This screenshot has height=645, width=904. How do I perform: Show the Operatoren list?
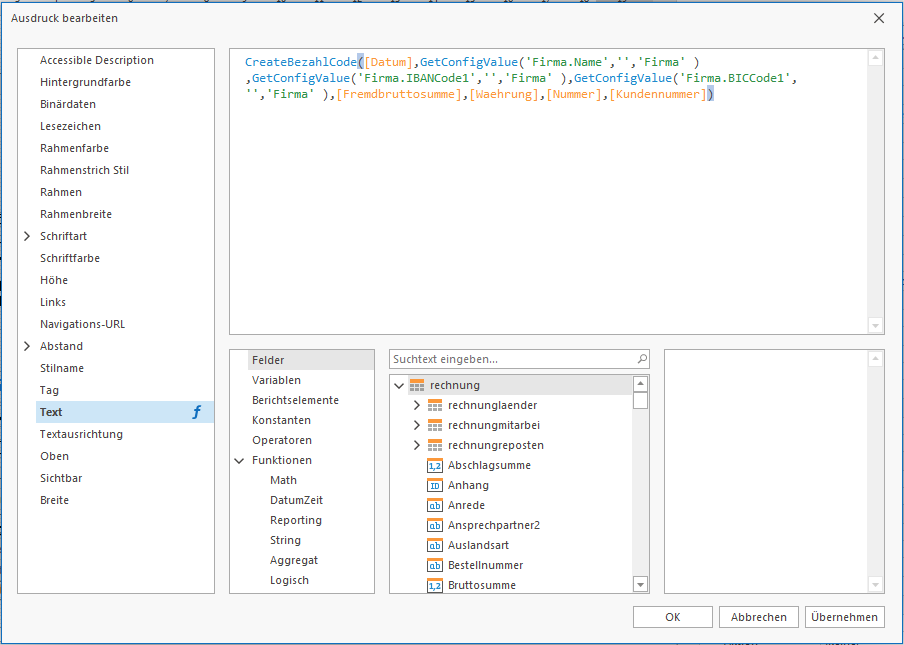pos(282,440)
